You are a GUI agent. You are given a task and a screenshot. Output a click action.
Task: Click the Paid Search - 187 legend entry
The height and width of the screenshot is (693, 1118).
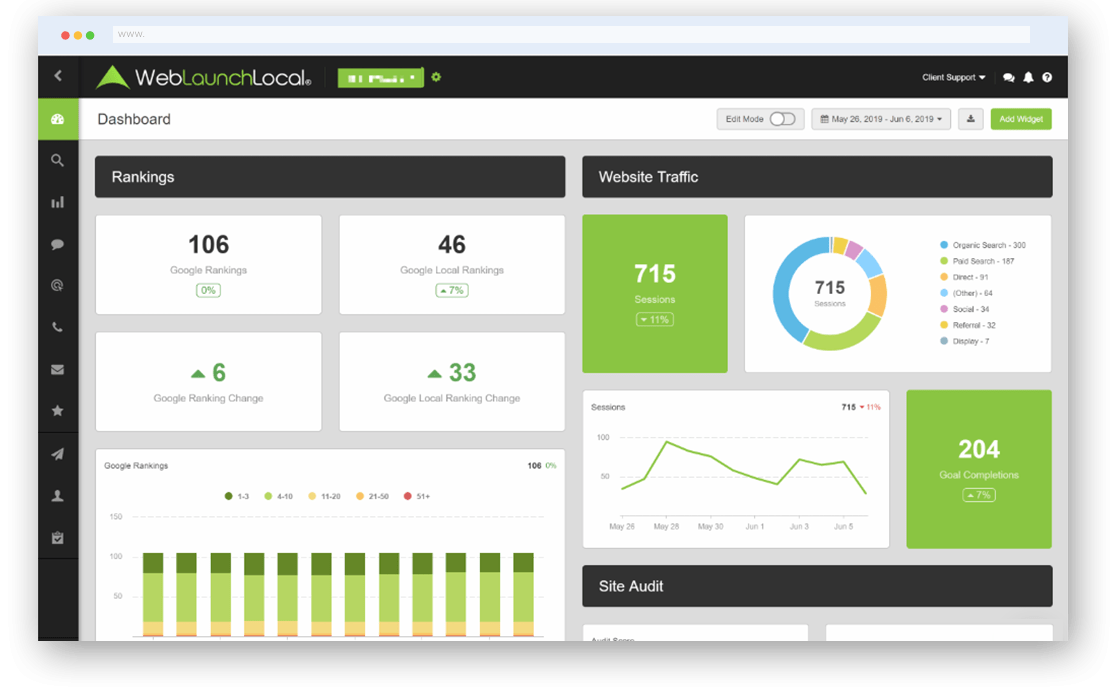pyautogui.click(x=977, y=261)
